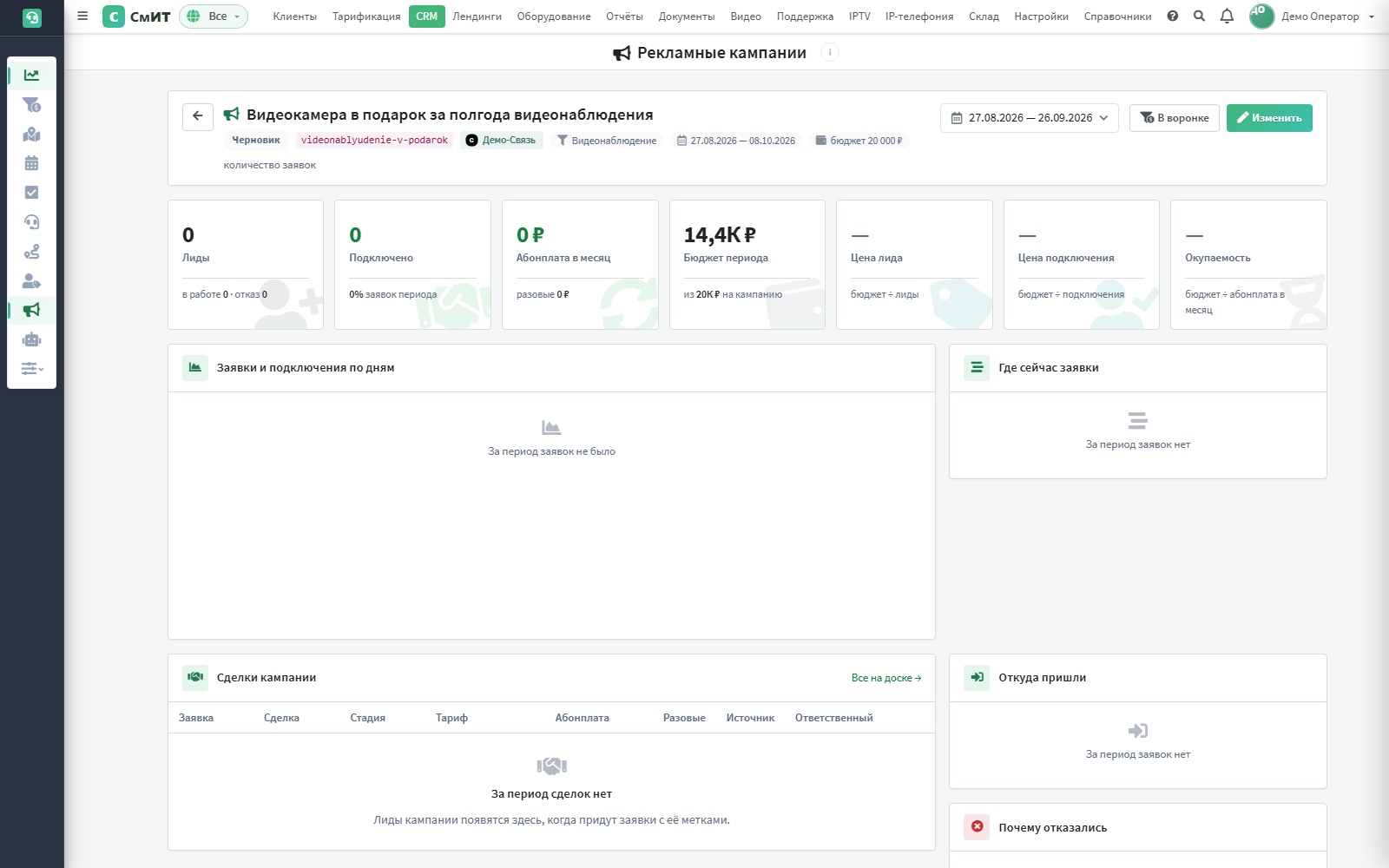Select the CRM menu item
Image resolution: width=1389 pixels, height=868 pixels.
pos(426,16)
